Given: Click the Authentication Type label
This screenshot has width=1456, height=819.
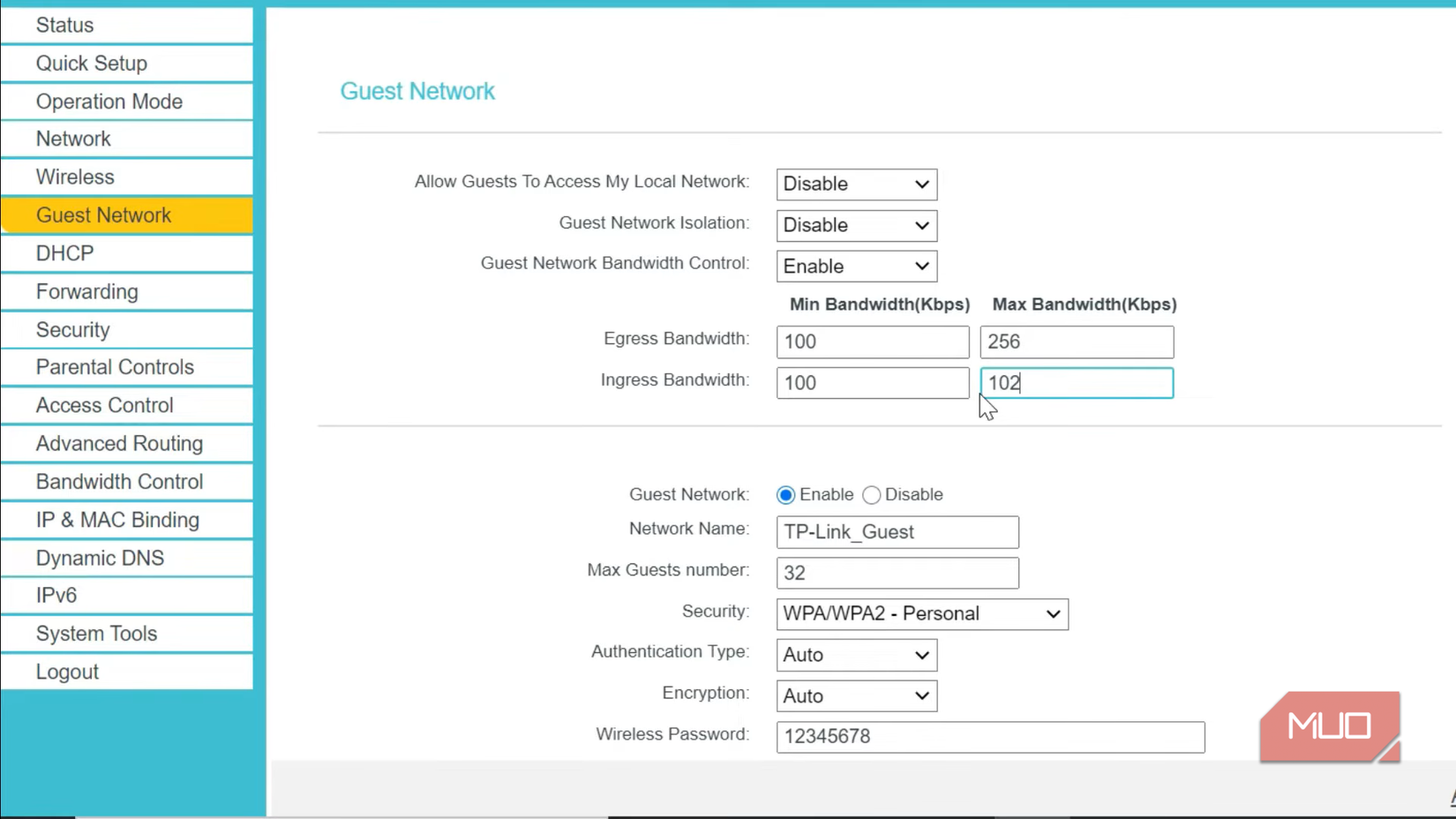Looking at the screenshot, I should pyautogui.click(x=670, y=651).
